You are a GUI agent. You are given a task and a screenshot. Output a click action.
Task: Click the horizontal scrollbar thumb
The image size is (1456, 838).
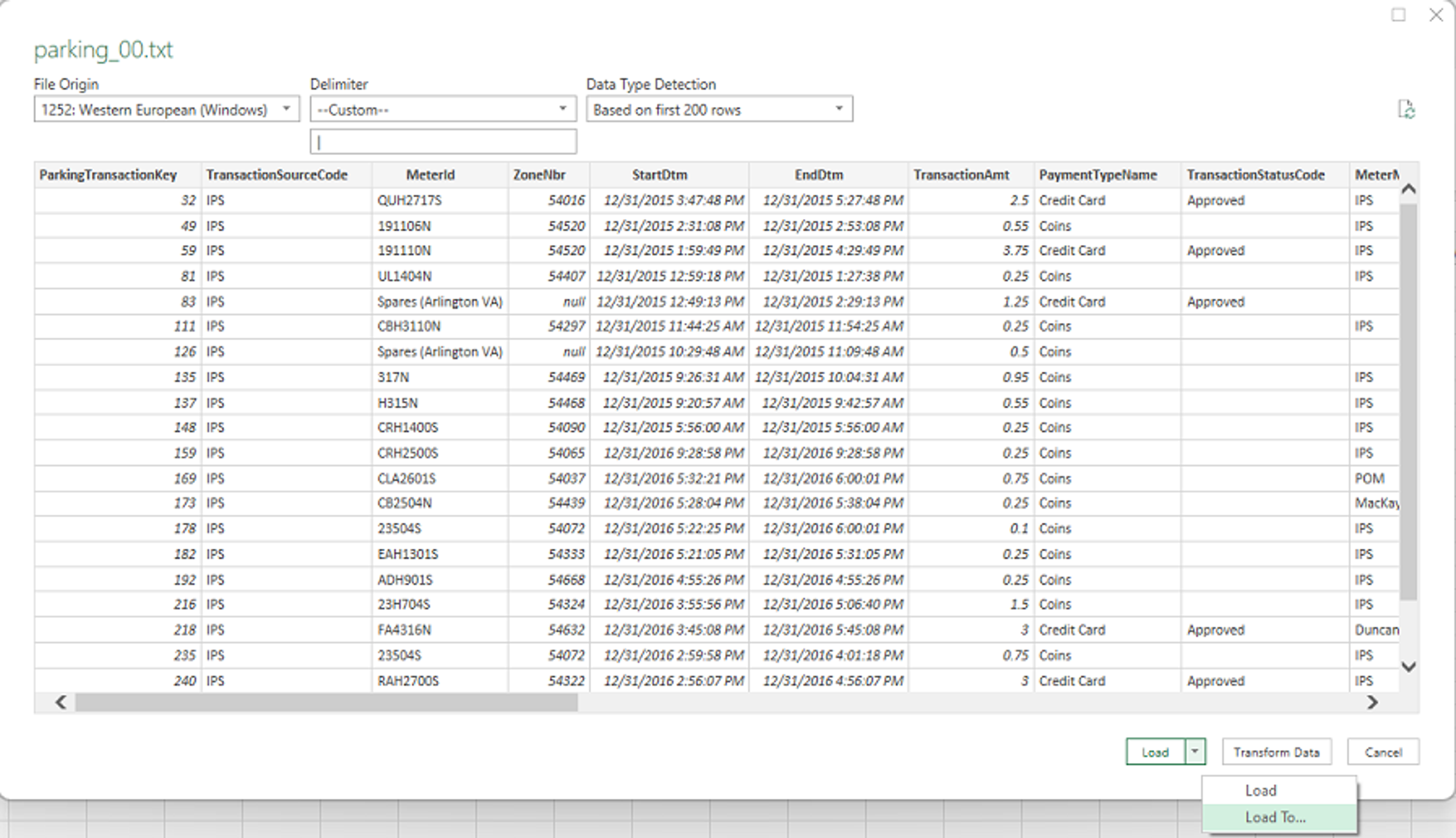click(326, 702)
